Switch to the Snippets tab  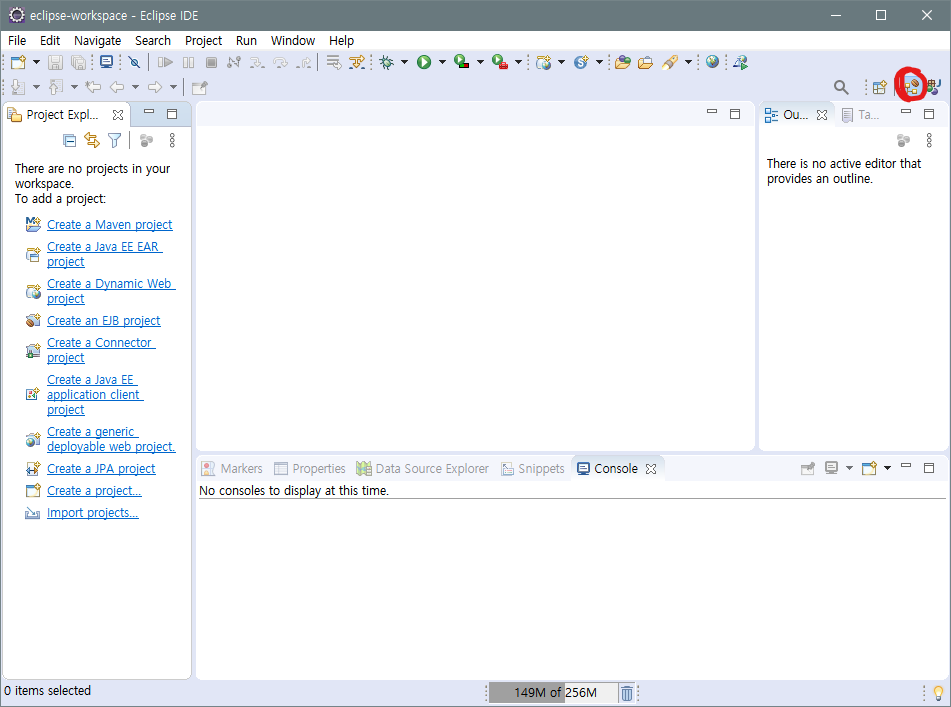click(x=533, y=469)
